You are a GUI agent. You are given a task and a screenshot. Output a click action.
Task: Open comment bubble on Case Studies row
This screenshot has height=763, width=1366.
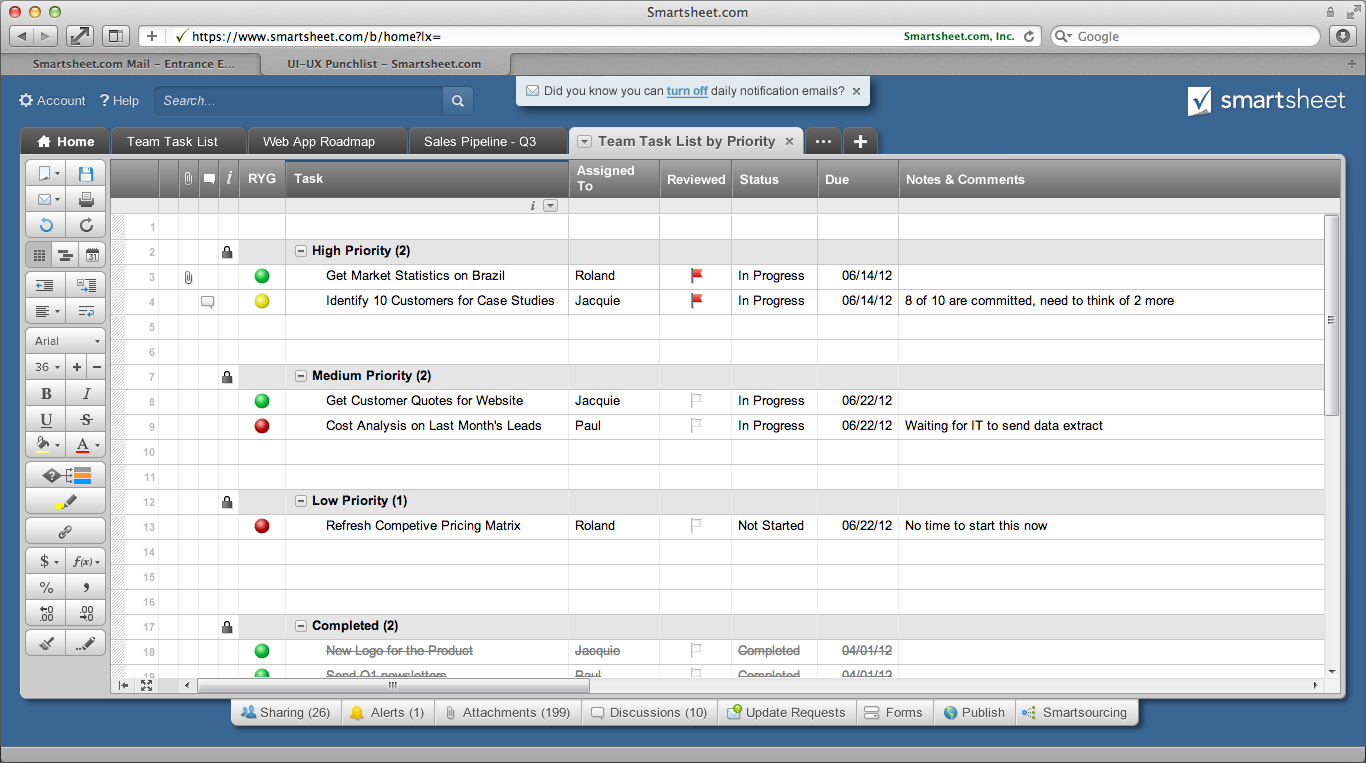pos(208,301)
